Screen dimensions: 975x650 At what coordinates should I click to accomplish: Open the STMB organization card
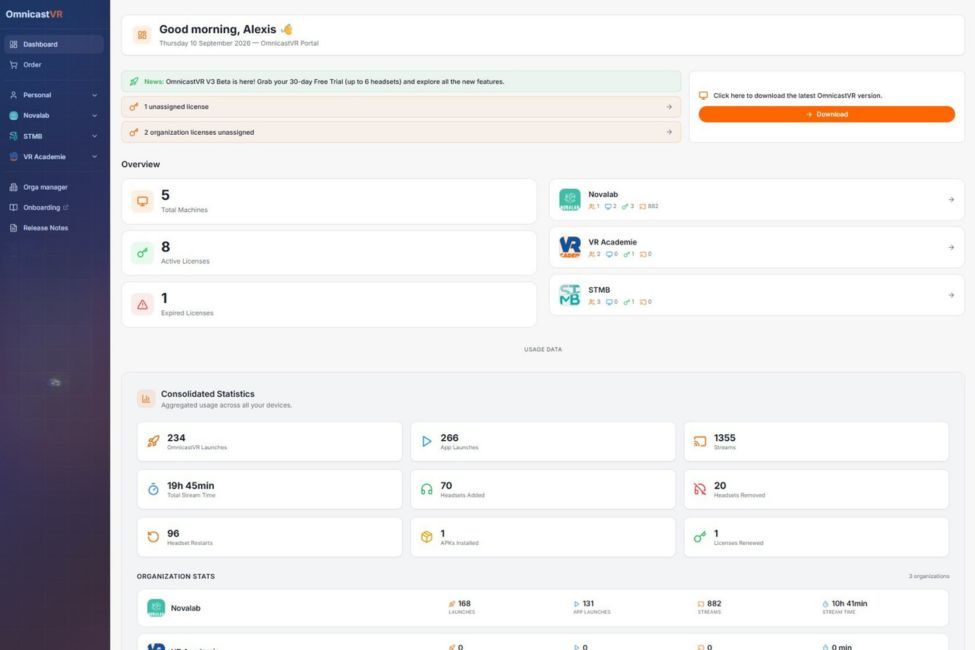point(757,295)
